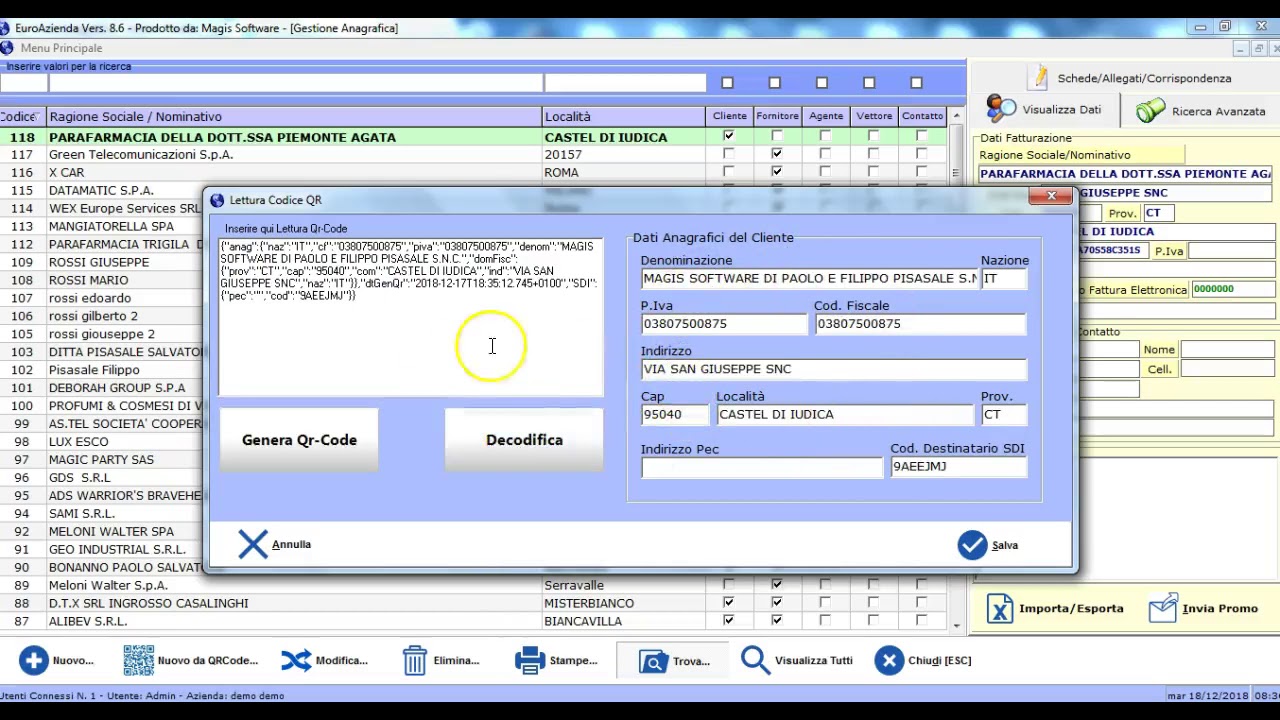Click the Cod. Fiscale field

[920, 324]
